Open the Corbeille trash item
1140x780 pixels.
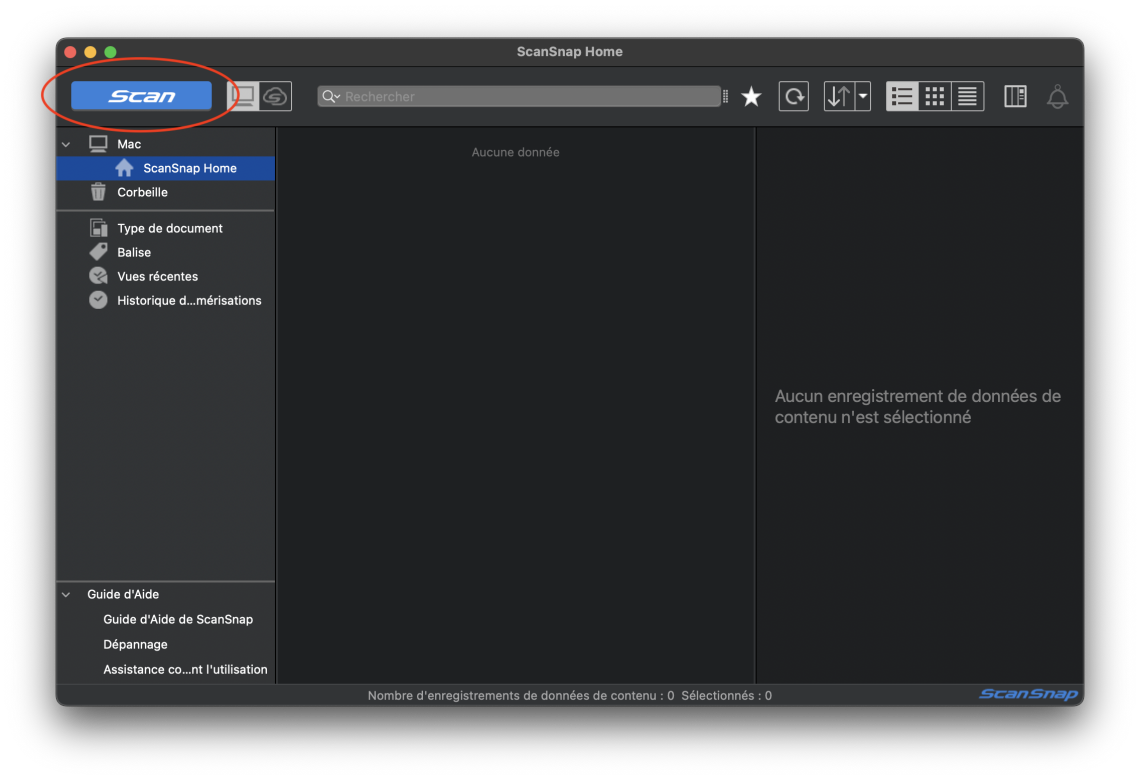(142, 192)
